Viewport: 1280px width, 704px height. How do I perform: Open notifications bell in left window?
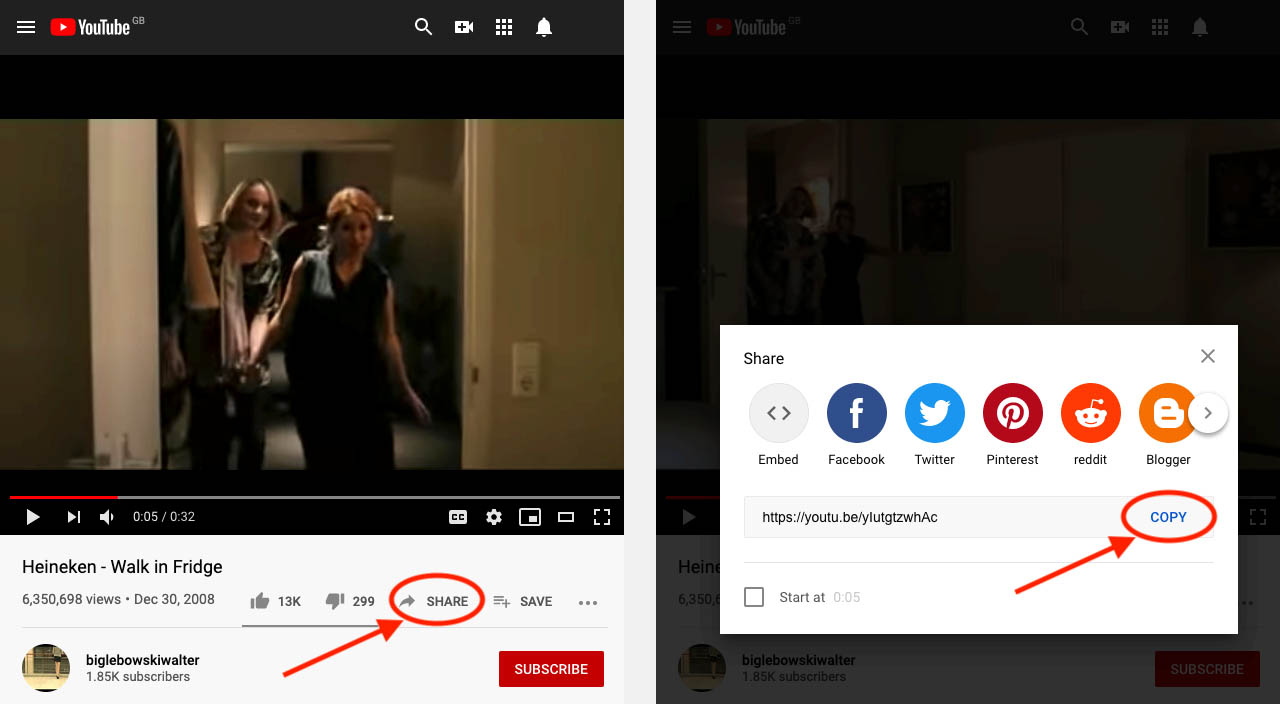[x=544, y=27]
